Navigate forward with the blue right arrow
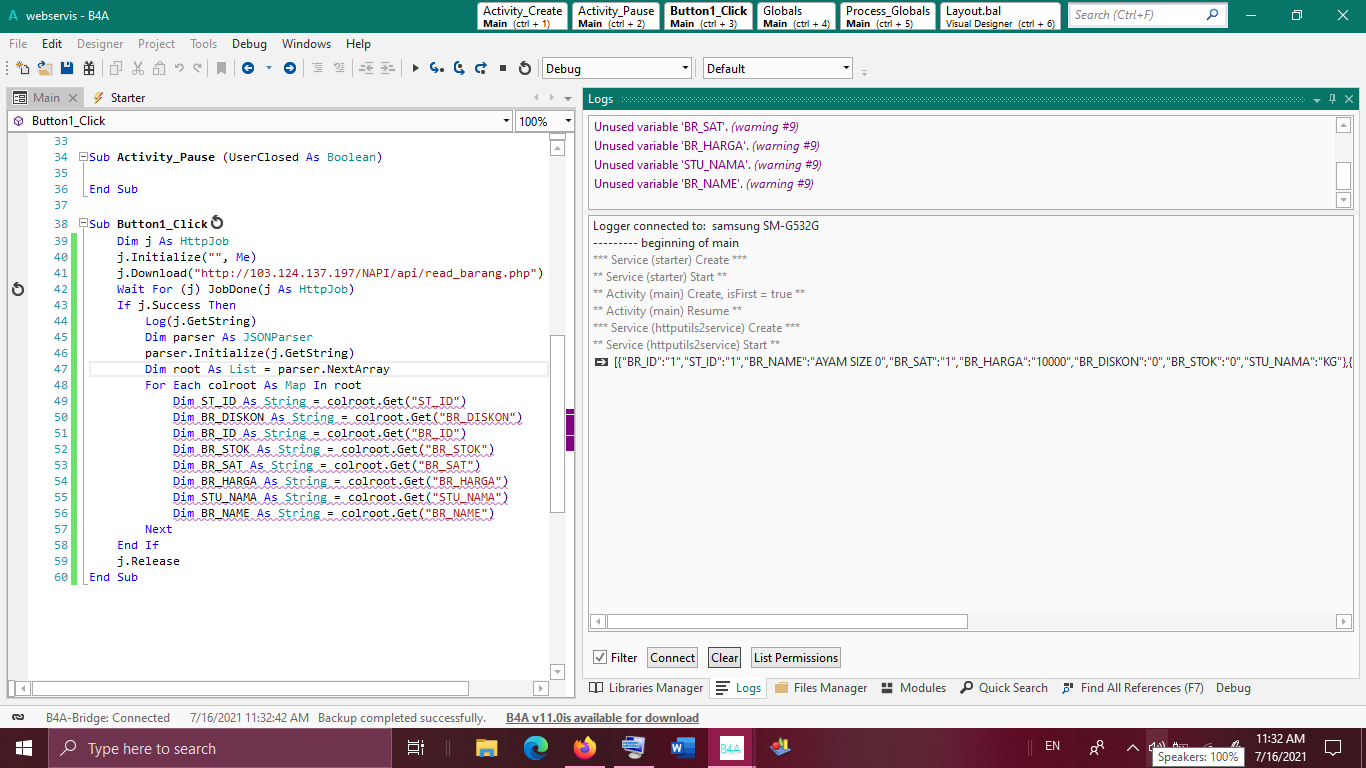This screenshot has height=768, width=1366. point(290,68)
